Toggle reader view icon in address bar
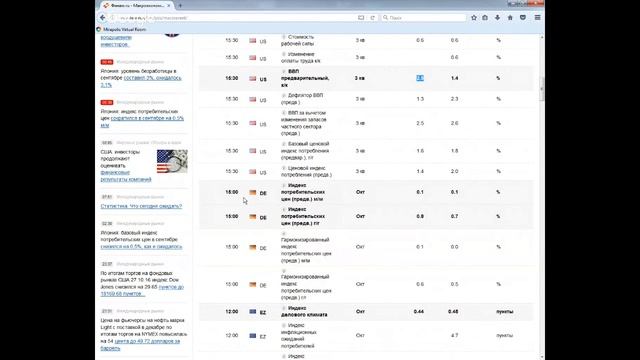 [x=361, y=18]
